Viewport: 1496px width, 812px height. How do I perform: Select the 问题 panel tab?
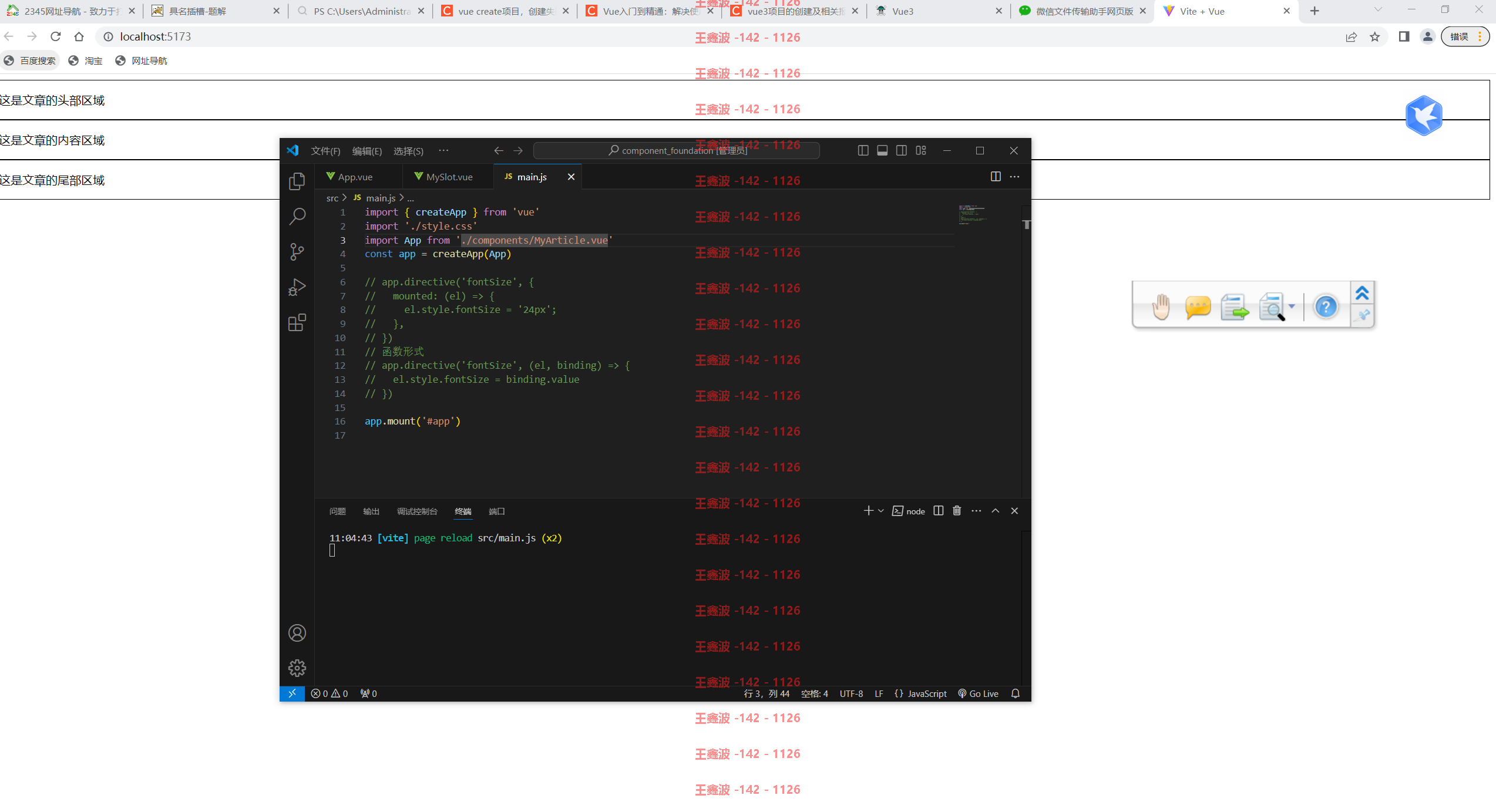pos(338,511)
